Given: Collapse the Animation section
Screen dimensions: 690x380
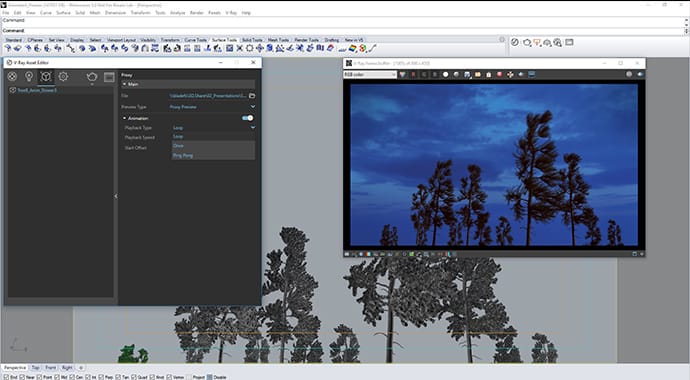Looking at the screenshot, I should 125,118.
